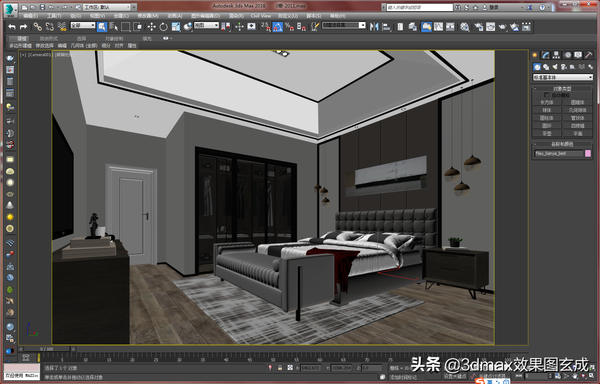Open the Modify panel tab icon
This screenshot has height=384, width=600.
coord(545,55)
